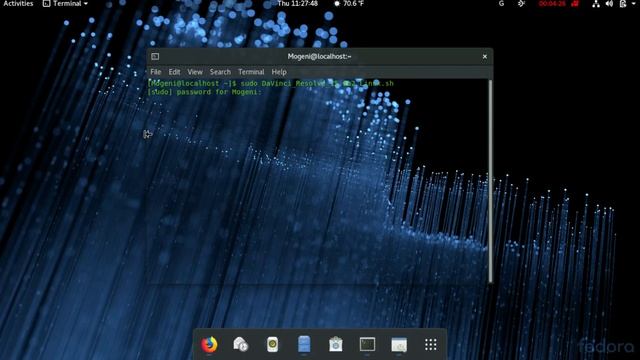This screenshot has height=360, width=640.
Task: Click the sudo DaVinci Resolve command line
Action: click(x=271, y=83)
